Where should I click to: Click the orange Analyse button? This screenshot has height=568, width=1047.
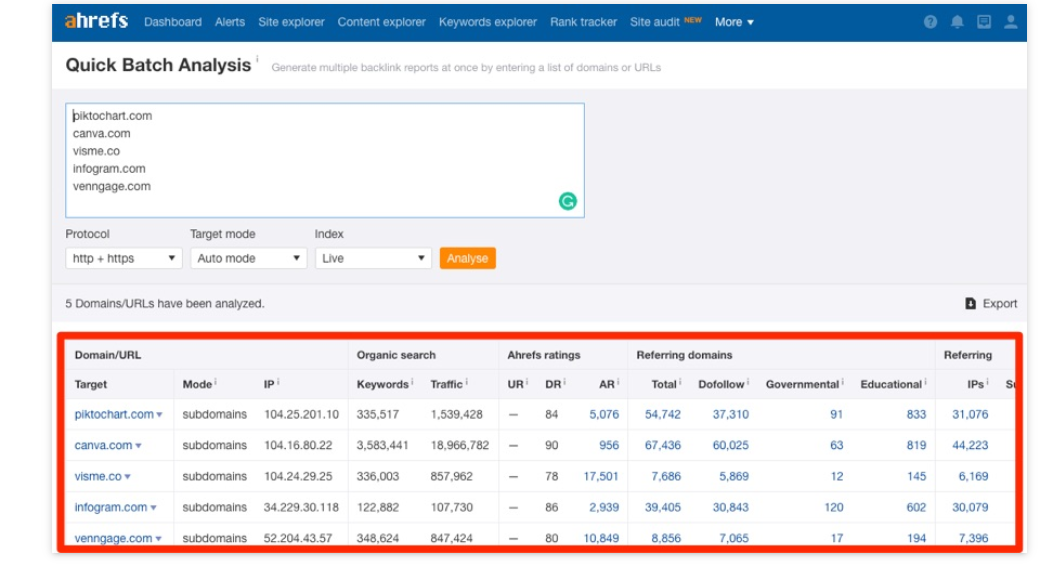pos(467,258)
